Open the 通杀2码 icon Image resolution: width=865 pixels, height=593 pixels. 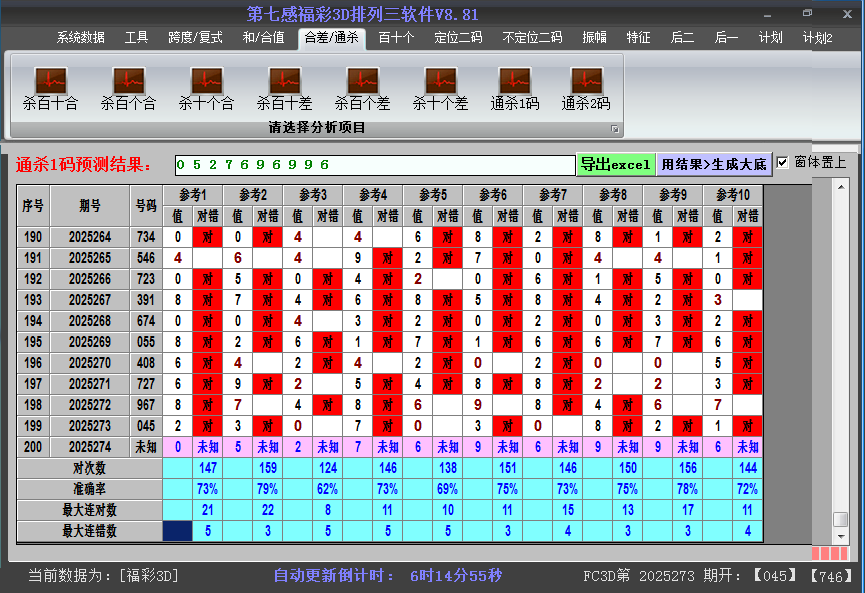[586, 81]
